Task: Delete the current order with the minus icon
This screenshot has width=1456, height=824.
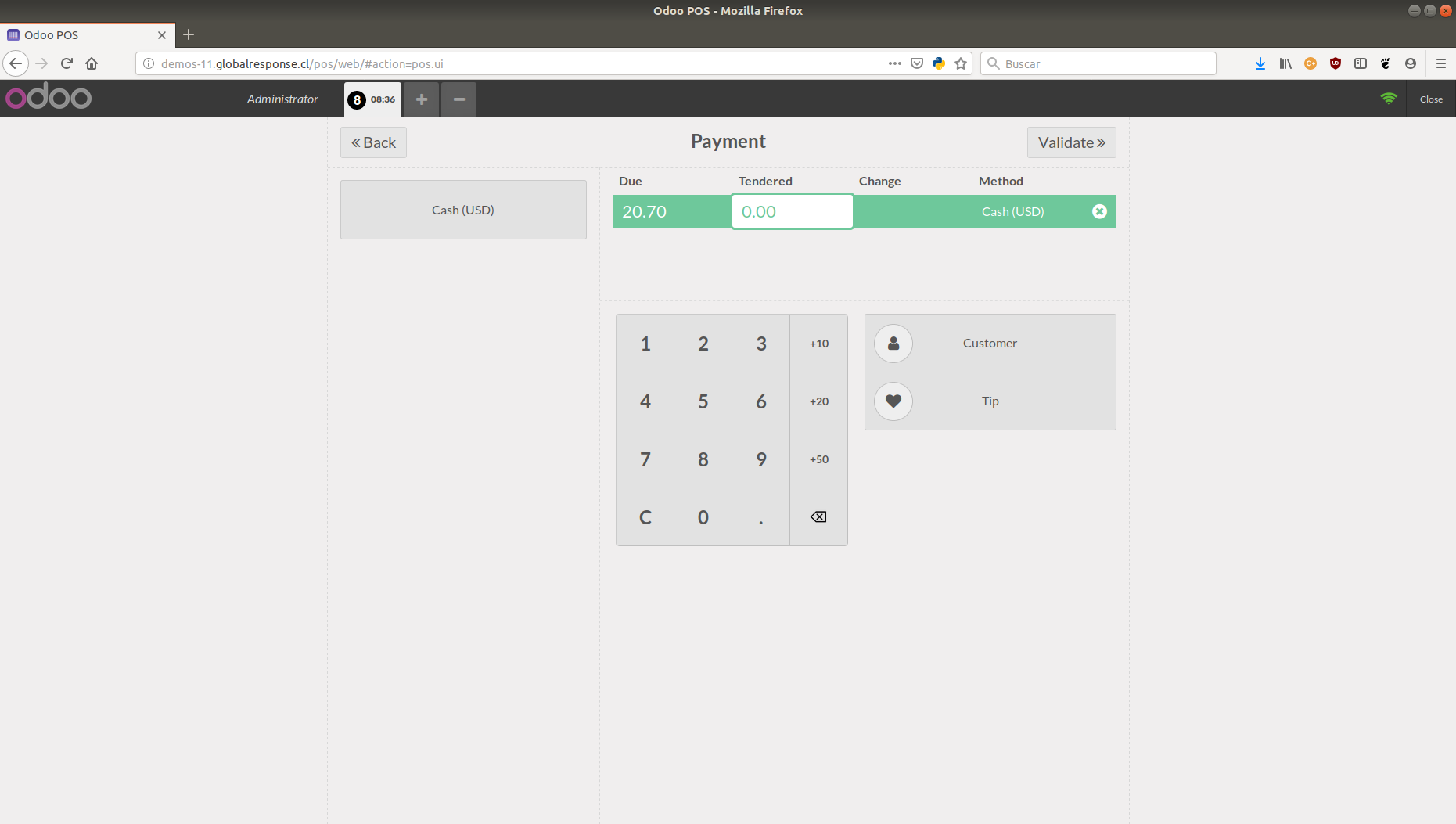Action: [458, 99]
